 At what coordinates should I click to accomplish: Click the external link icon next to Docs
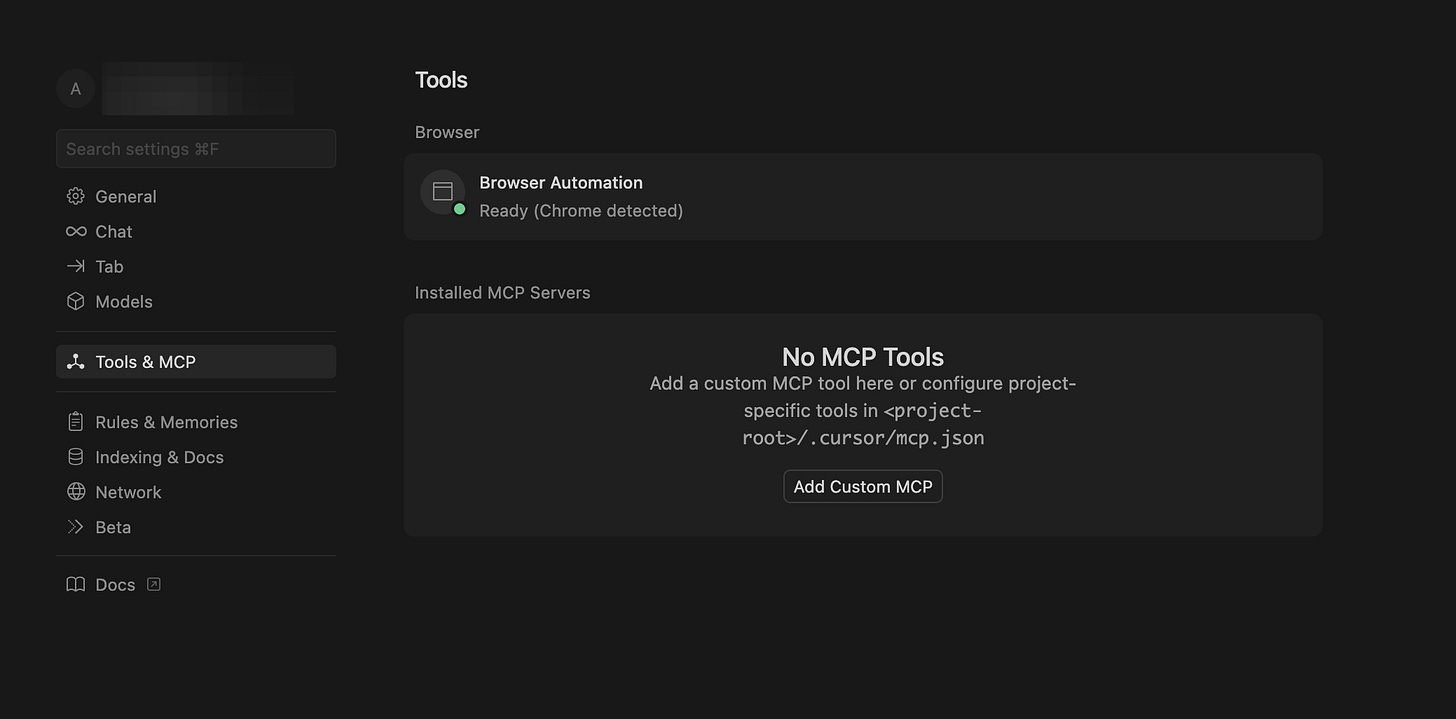[x=153, y=583]
